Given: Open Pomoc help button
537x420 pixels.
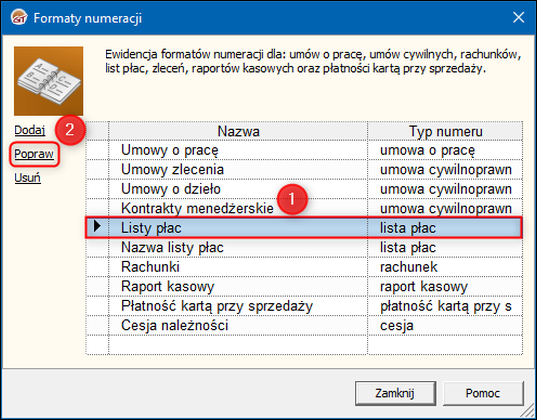Looking at the screenshot, I should pos(483,393).
